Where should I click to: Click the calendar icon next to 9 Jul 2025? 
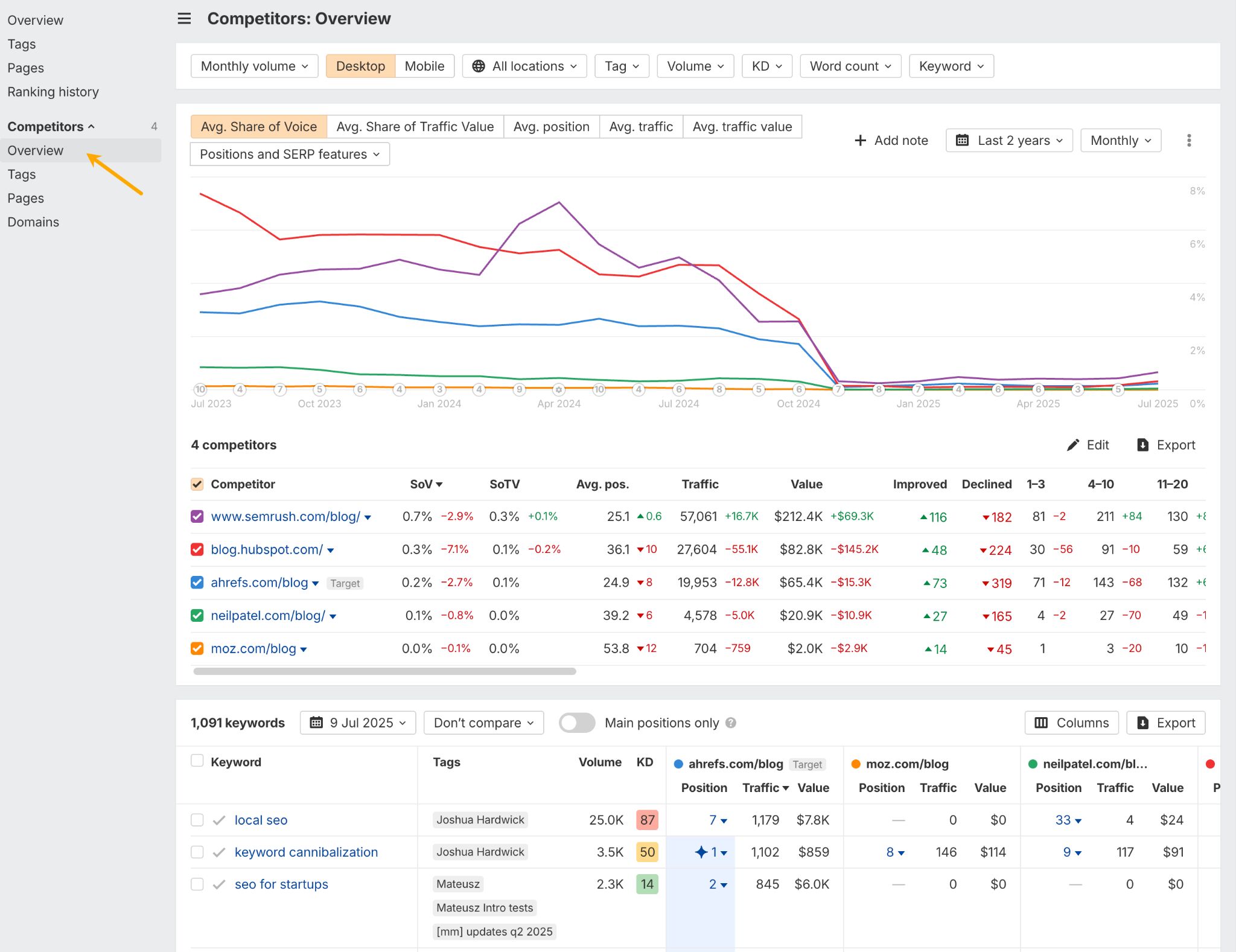point(315,722)
